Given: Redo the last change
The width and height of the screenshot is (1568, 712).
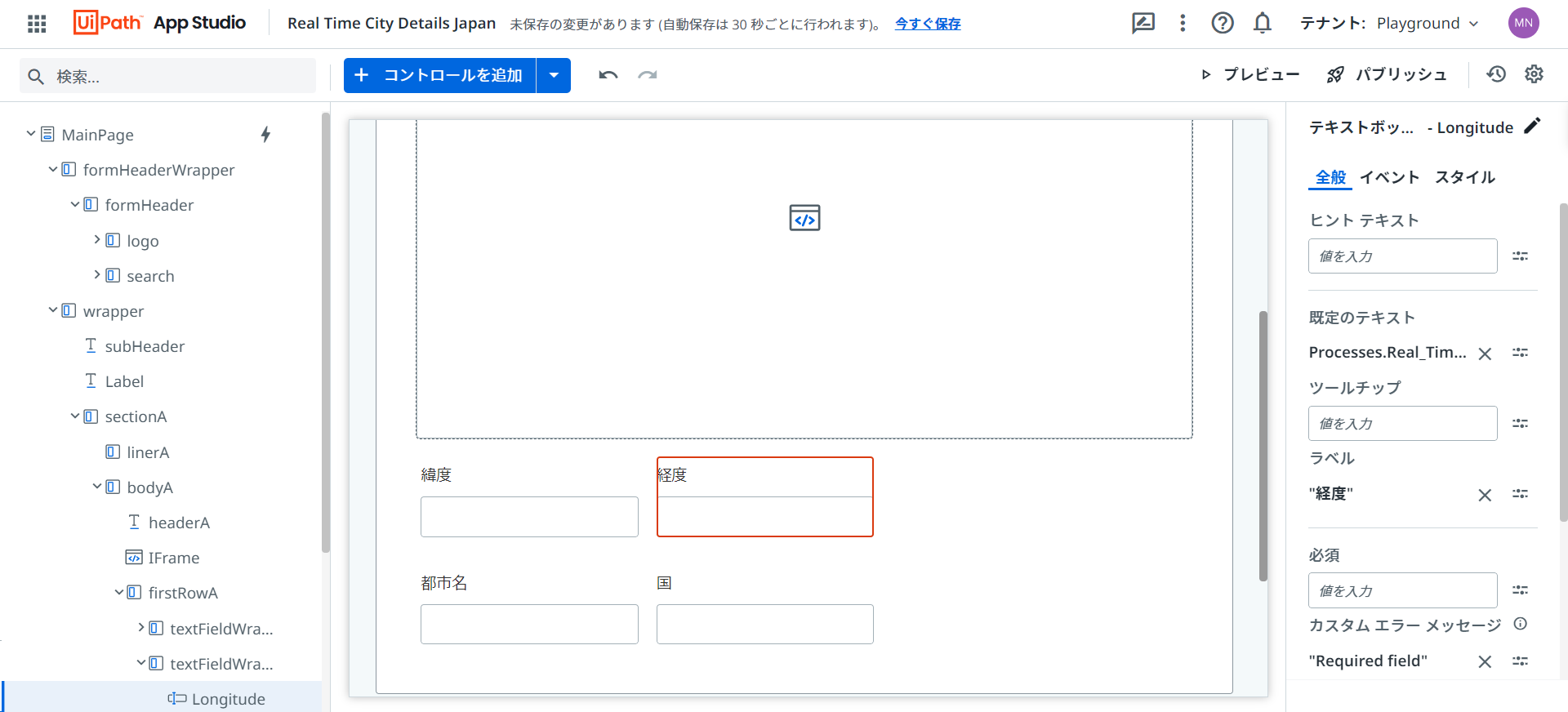Looking at the screenshot, I should (648, 75).
